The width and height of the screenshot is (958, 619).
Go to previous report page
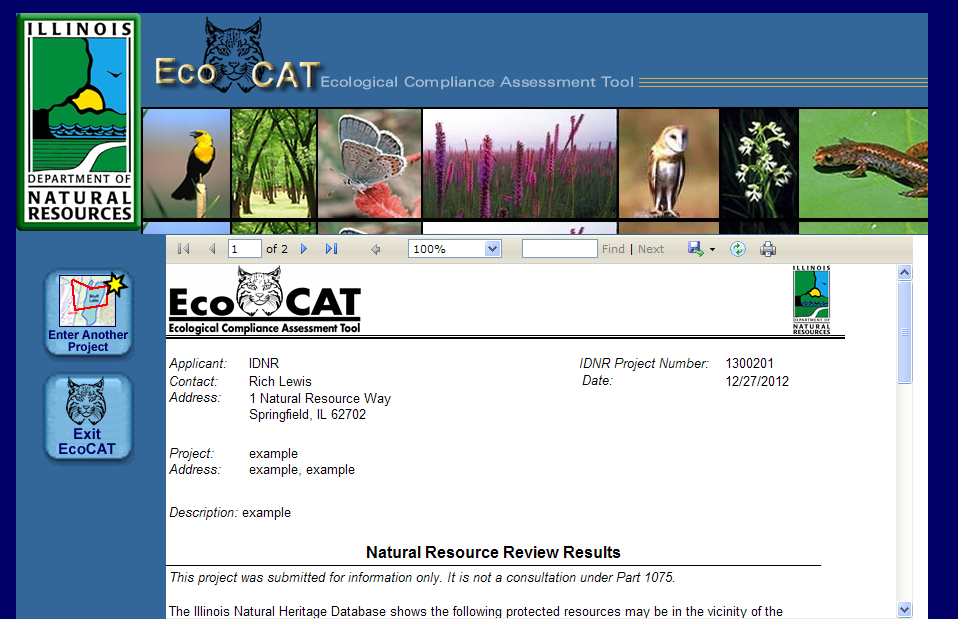(212, 249)
